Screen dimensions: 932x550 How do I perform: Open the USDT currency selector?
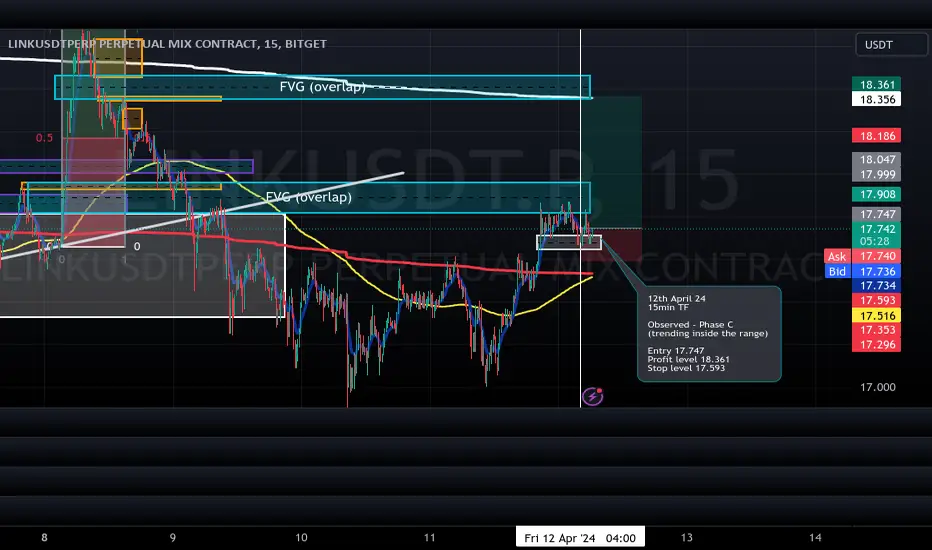click(x=890, y=45)
